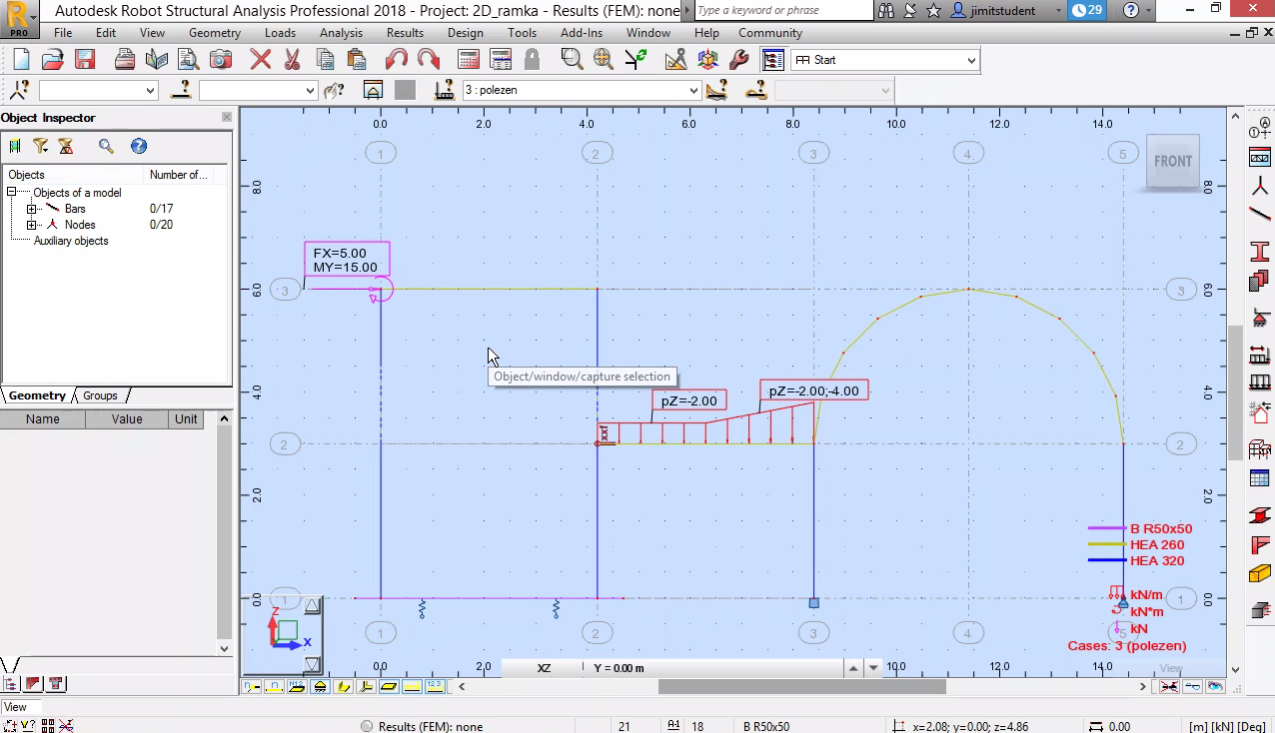Delete selection with the red X icon
Viewport: 1275px width, 733px height.
[261, 59]
